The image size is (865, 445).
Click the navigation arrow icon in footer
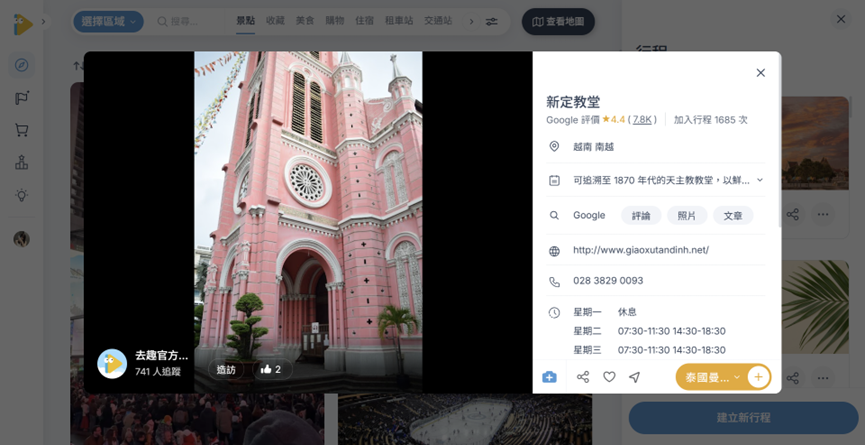coord(635,377)
